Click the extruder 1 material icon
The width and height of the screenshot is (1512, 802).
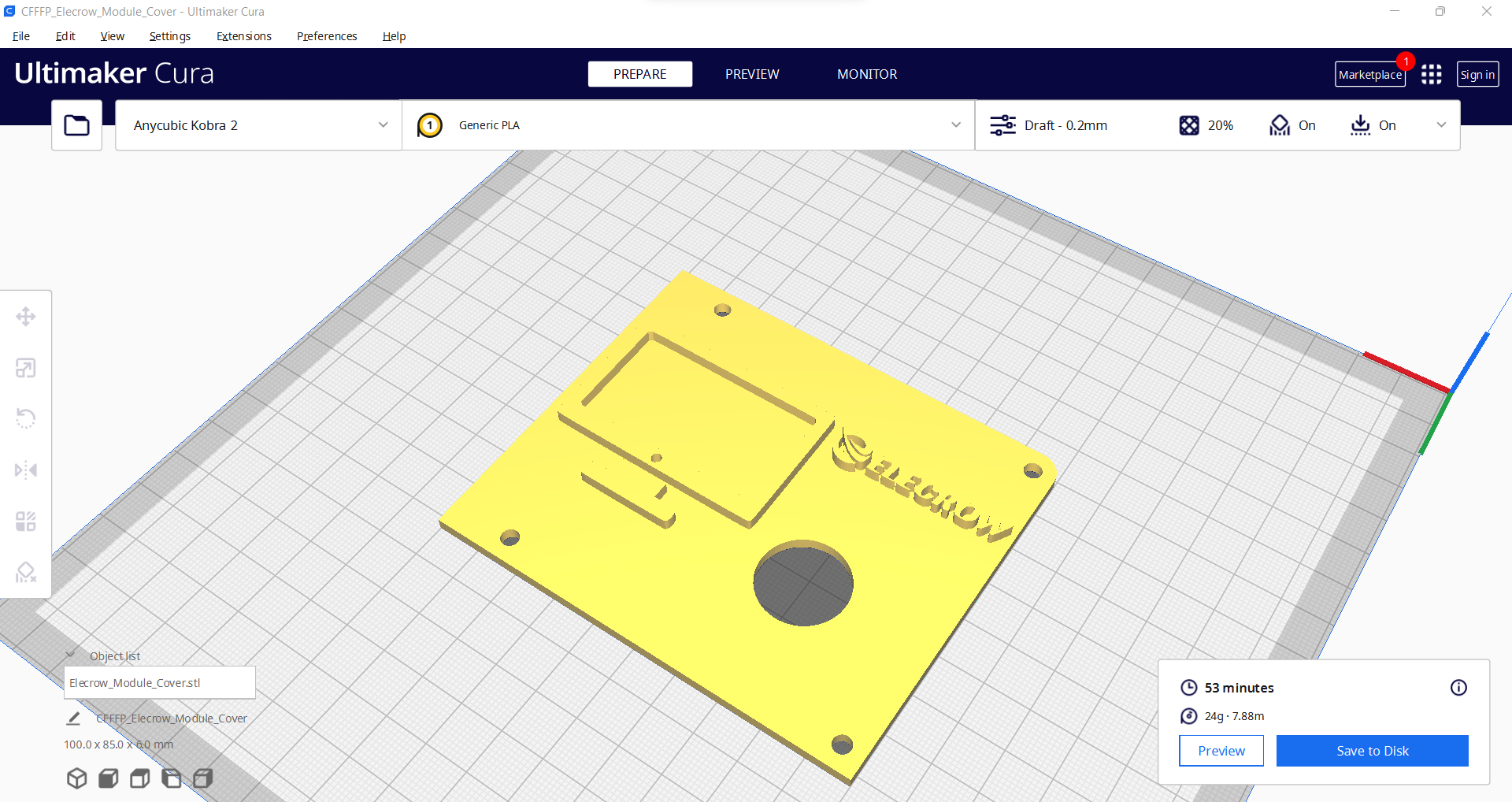pos(430,125)
